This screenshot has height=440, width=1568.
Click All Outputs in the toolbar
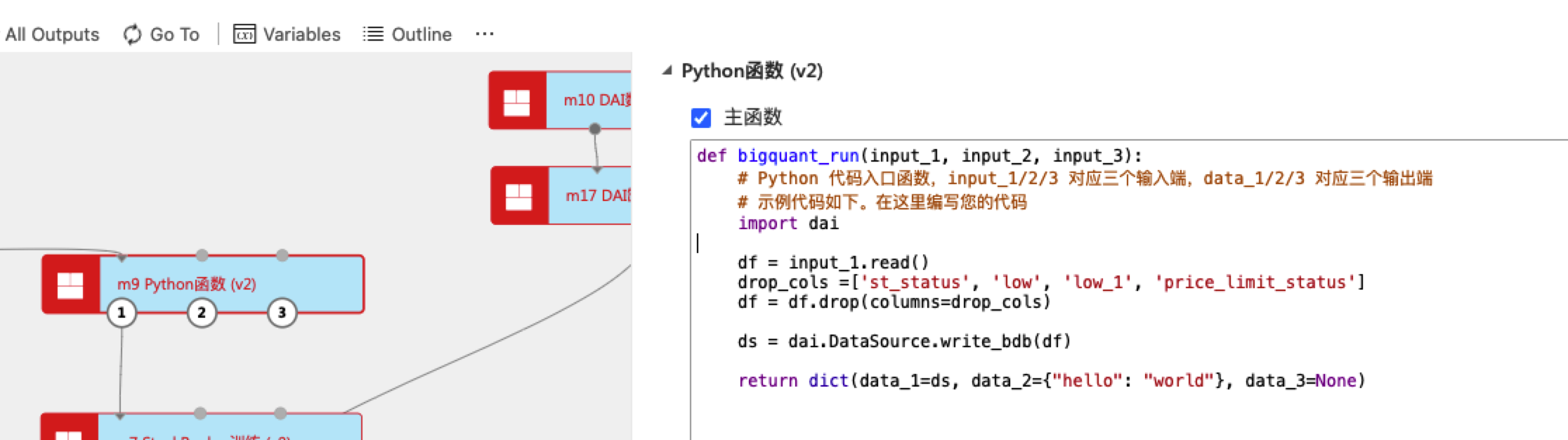point(53,34)
